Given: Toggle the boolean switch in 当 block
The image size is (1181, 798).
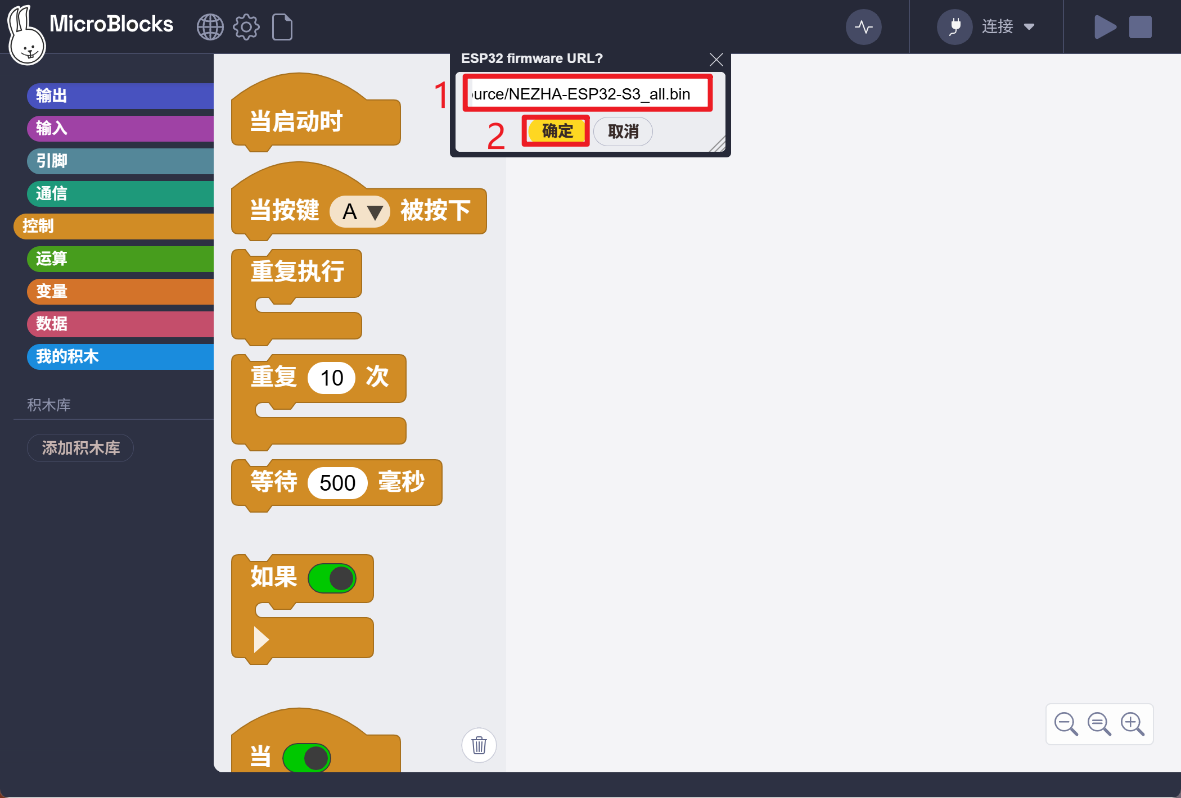Looking at the screenshot, I should pos(306,757).
